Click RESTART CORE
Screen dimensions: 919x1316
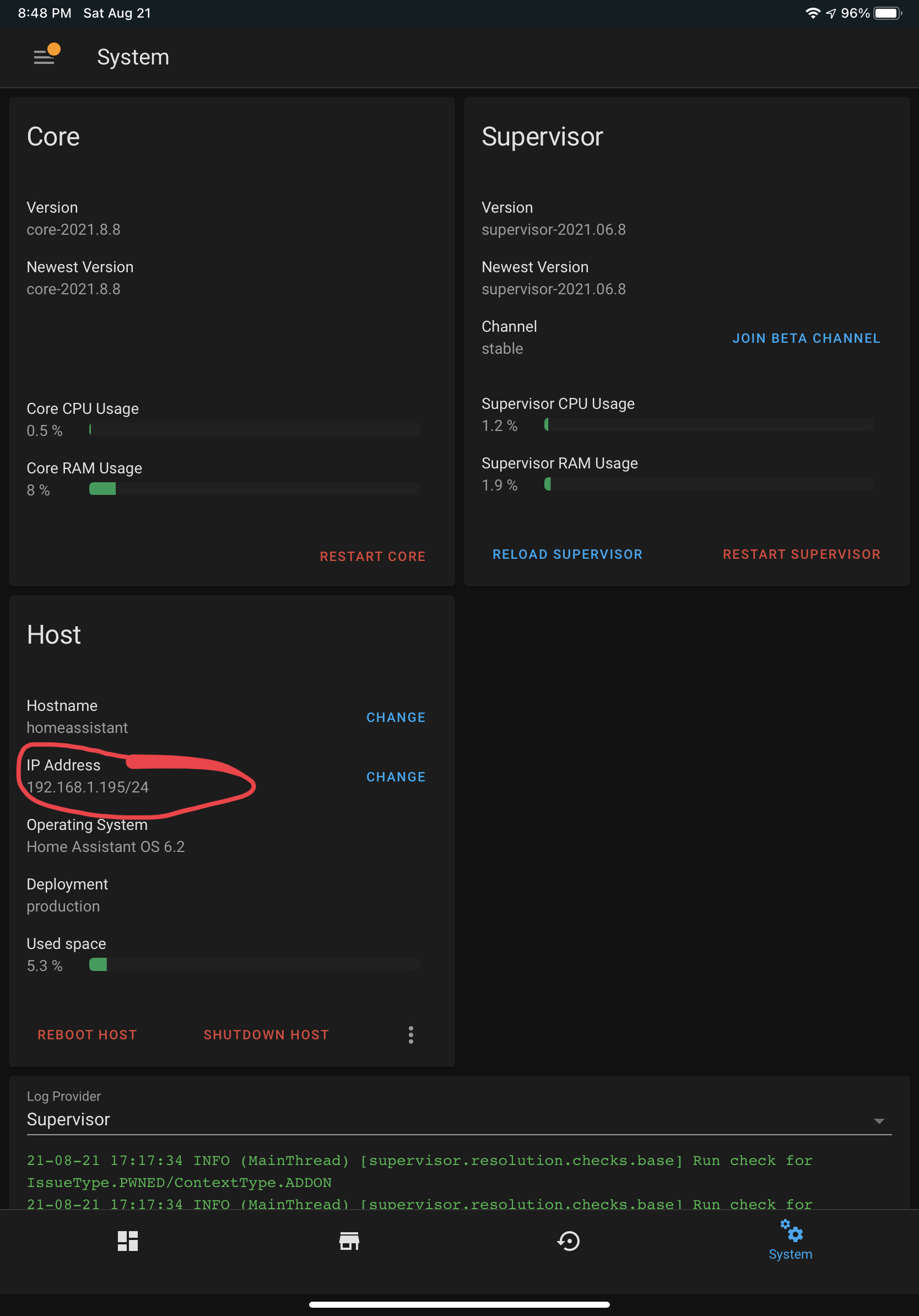pos(372,556)
